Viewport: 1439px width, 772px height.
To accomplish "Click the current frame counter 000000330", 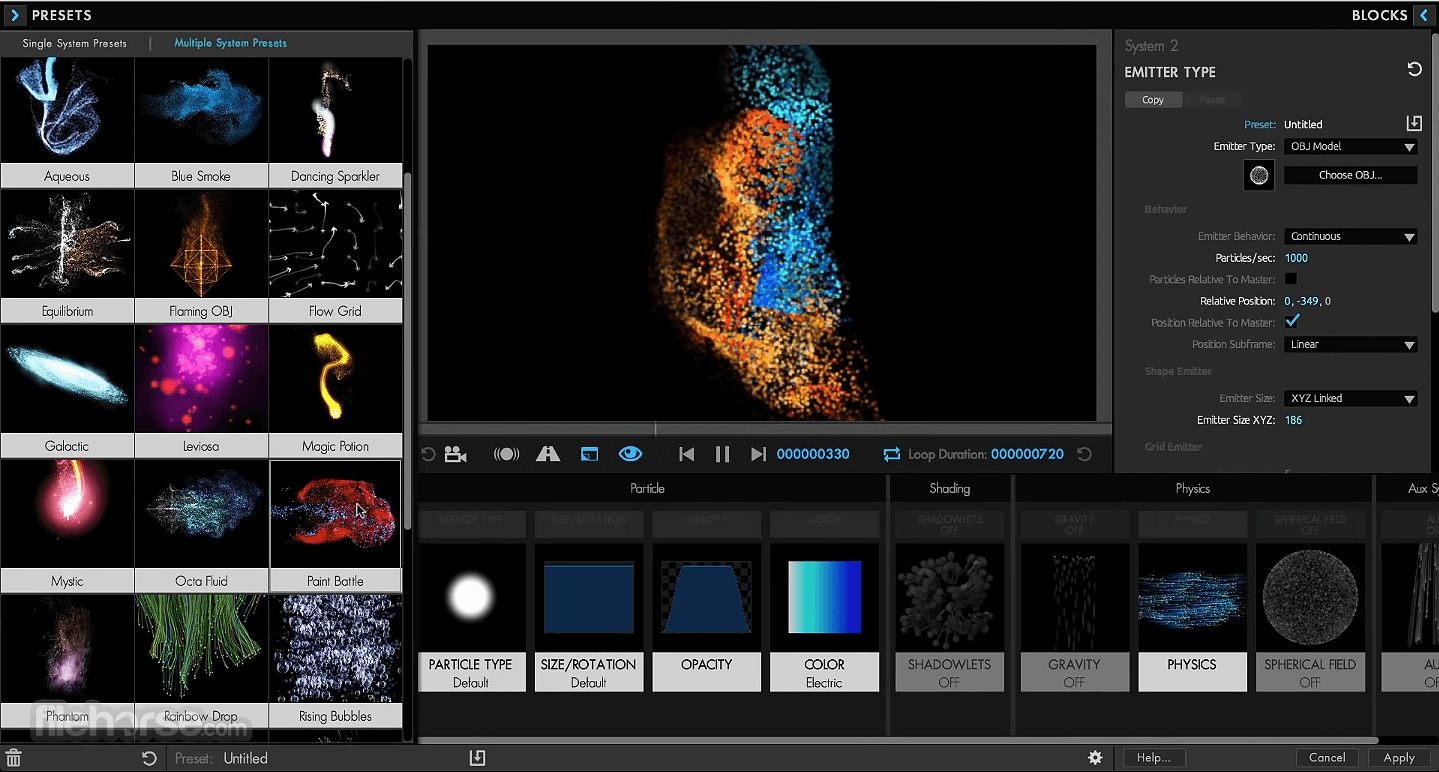I will tap(813, 454).
